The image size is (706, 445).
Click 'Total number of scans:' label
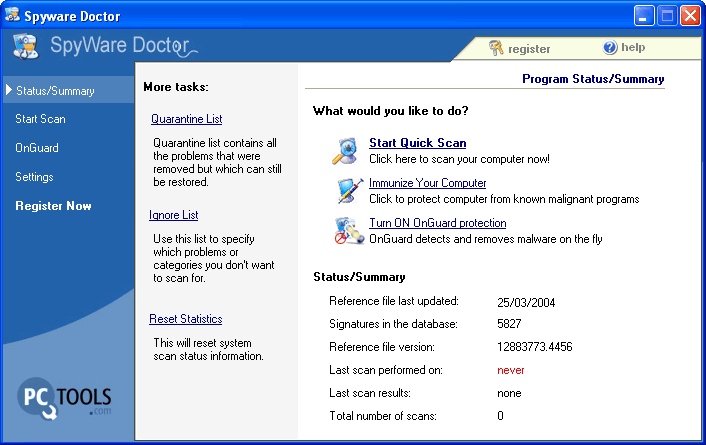click(383, 416)
